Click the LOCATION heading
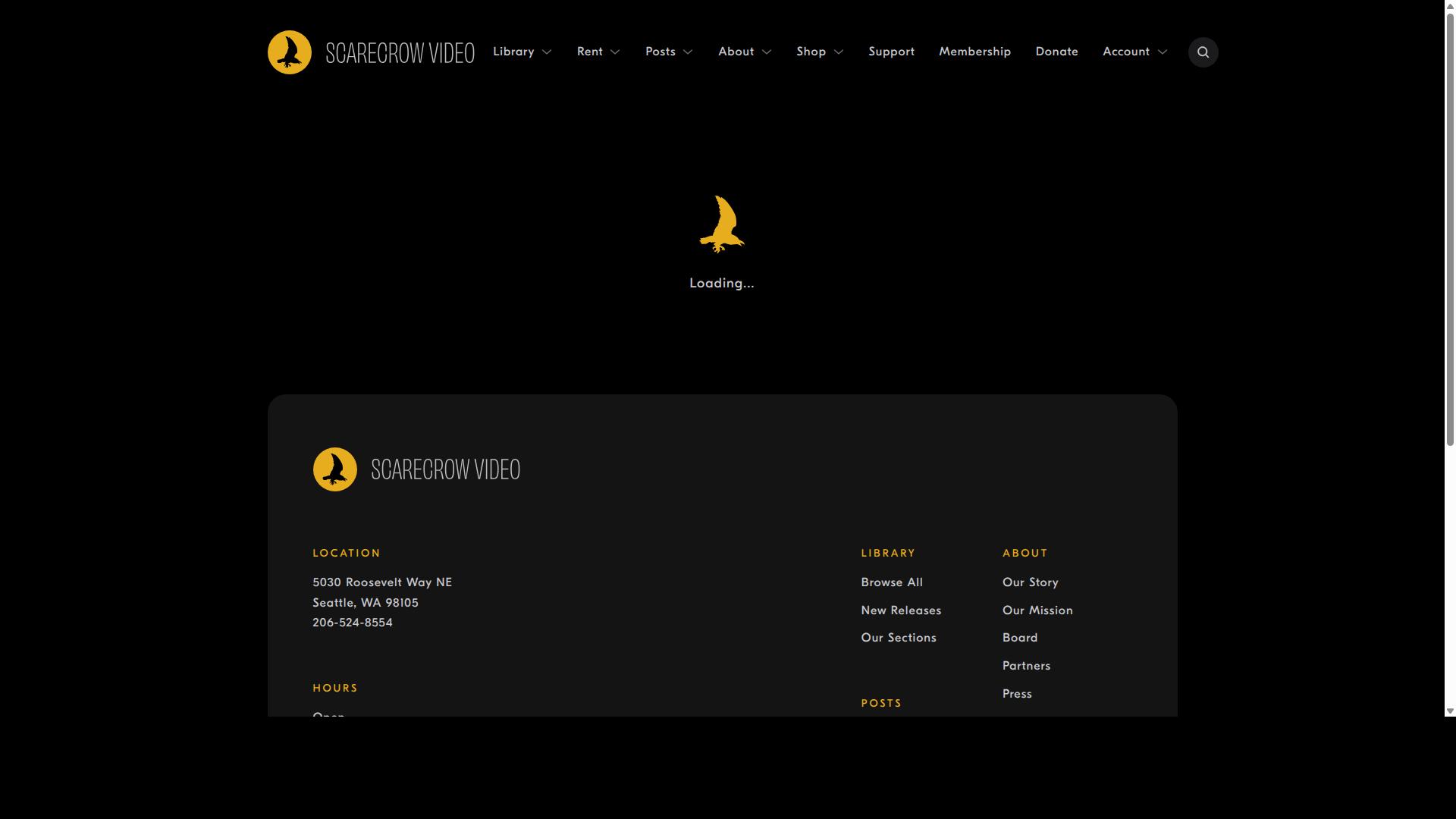The image size is (1456, 819). click(347, 553)
